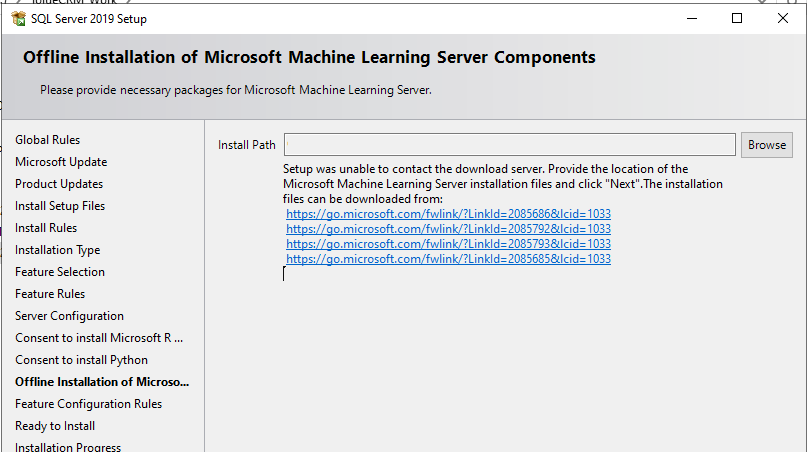Open the LinkId=2085793 download link
This screenshot has width=810, height=452.
click(448, 244)
